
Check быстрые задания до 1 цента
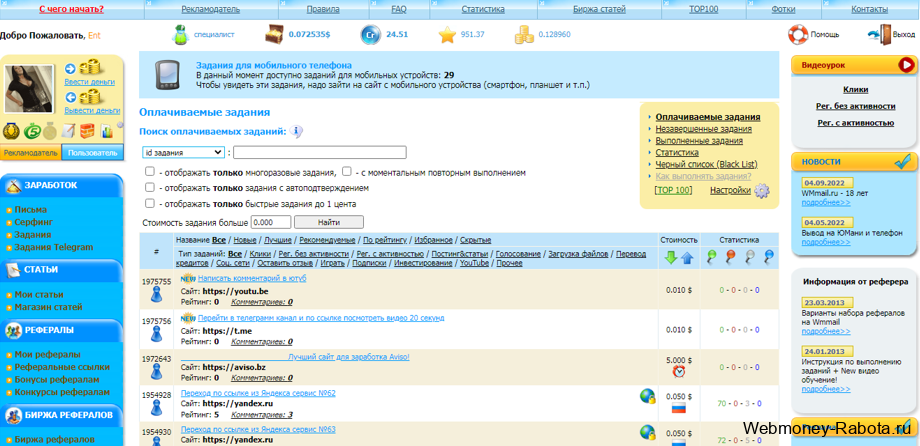150,203
